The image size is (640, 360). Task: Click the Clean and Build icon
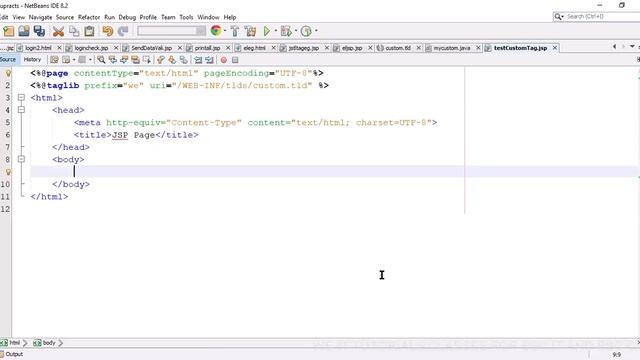250,31
